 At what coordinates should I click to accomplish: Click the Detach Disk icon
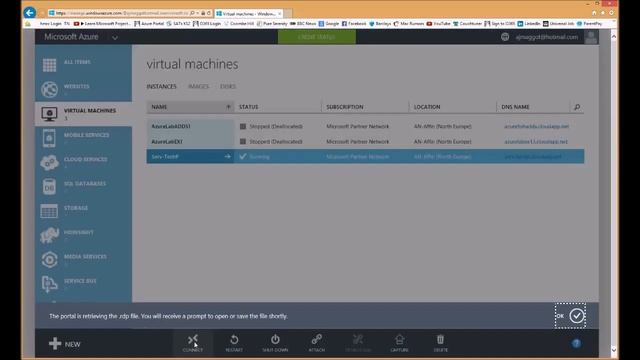coord(358,340)
